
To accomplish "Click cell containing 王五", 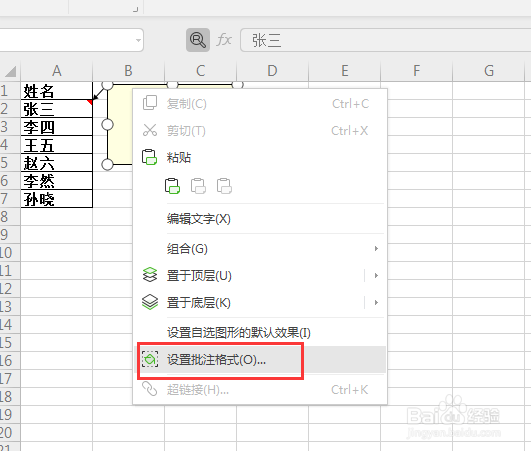I will click(57, 145).
